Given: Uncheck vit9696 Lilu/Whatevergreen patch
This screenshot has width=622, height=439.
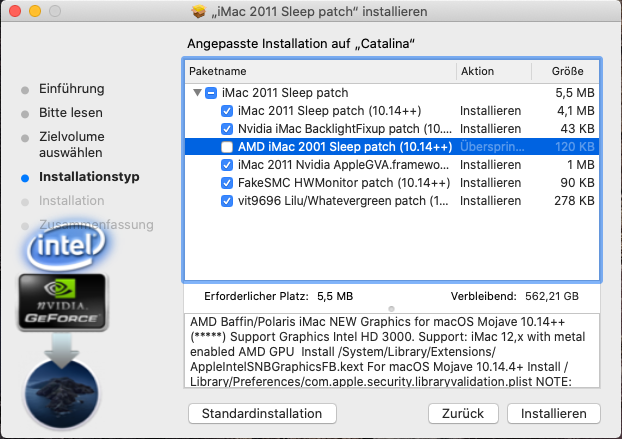Looking at the screenshot, I should (227, 201).
